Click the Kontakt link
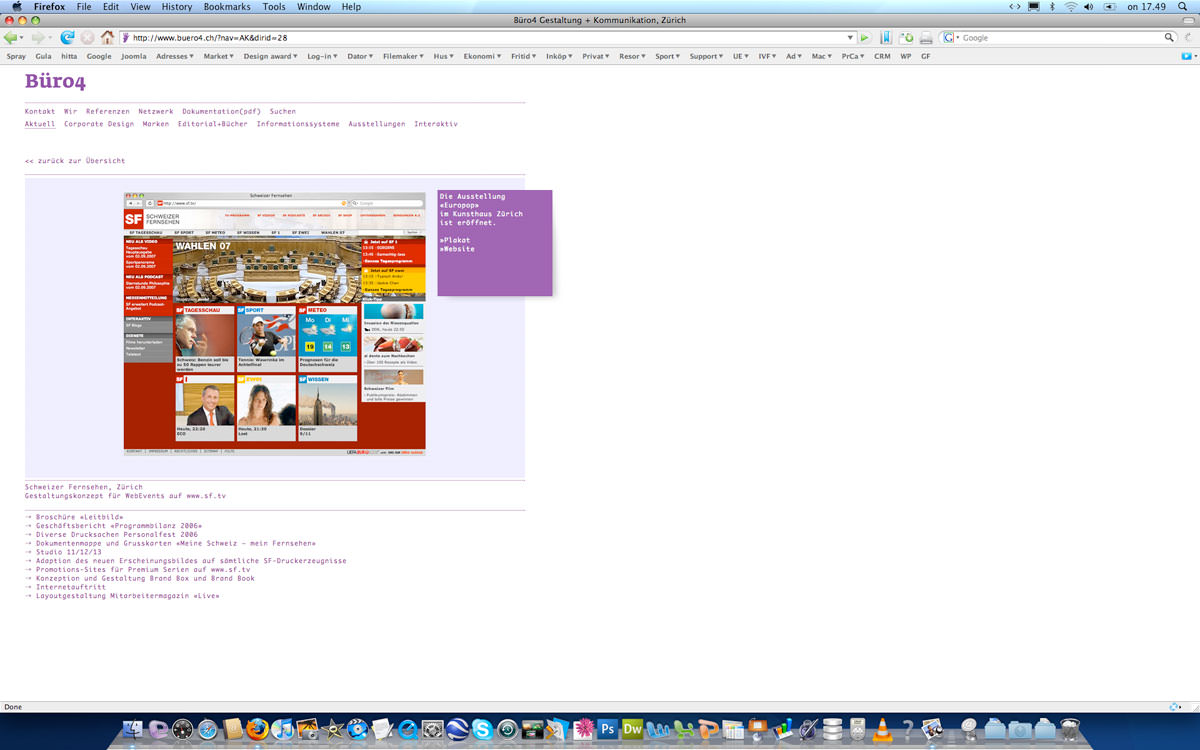The image size is (1200, 750). [x=40, y=111]
